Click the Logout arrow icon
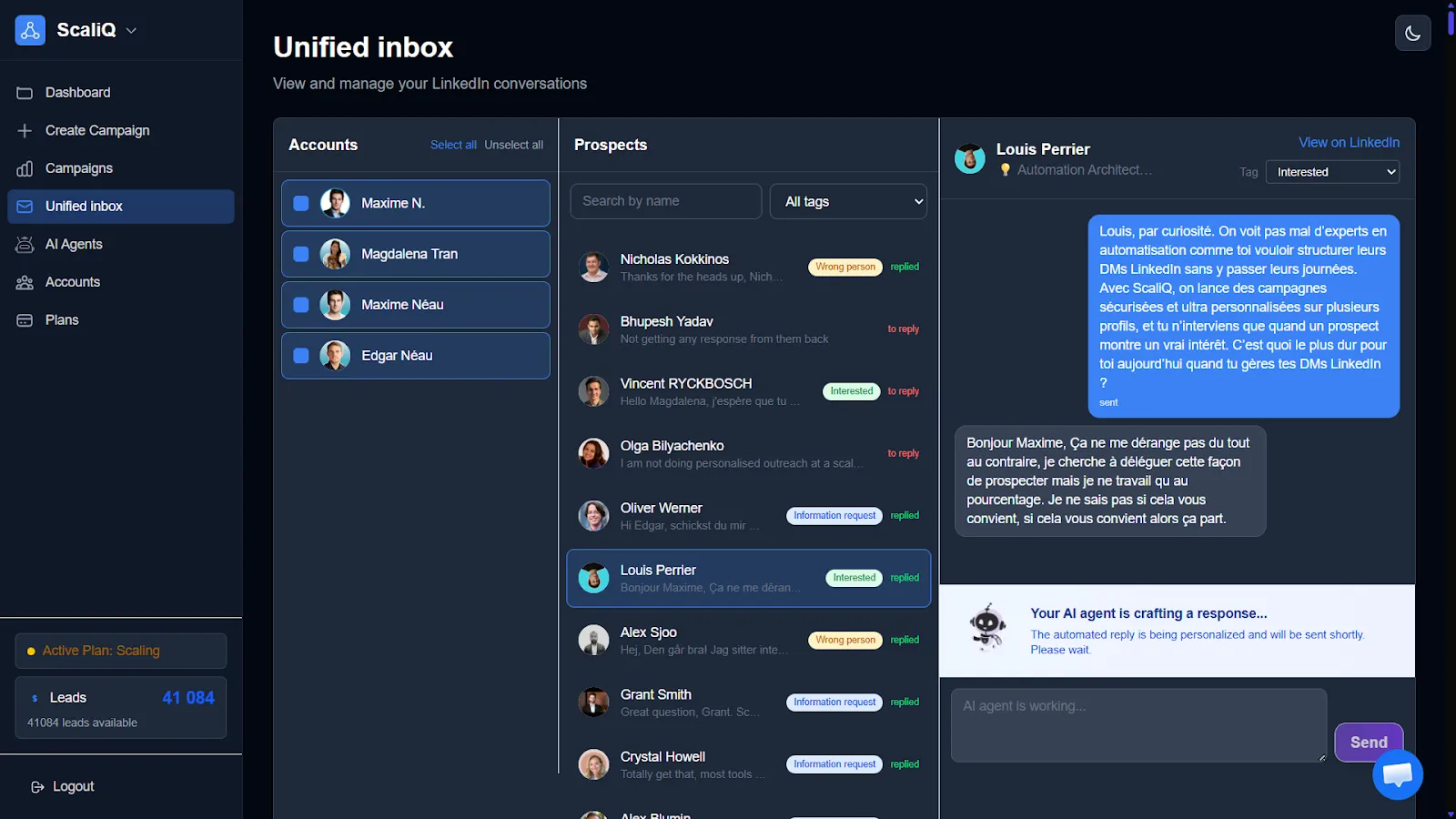Screen dimensions: 1456x819 [37, 787]
